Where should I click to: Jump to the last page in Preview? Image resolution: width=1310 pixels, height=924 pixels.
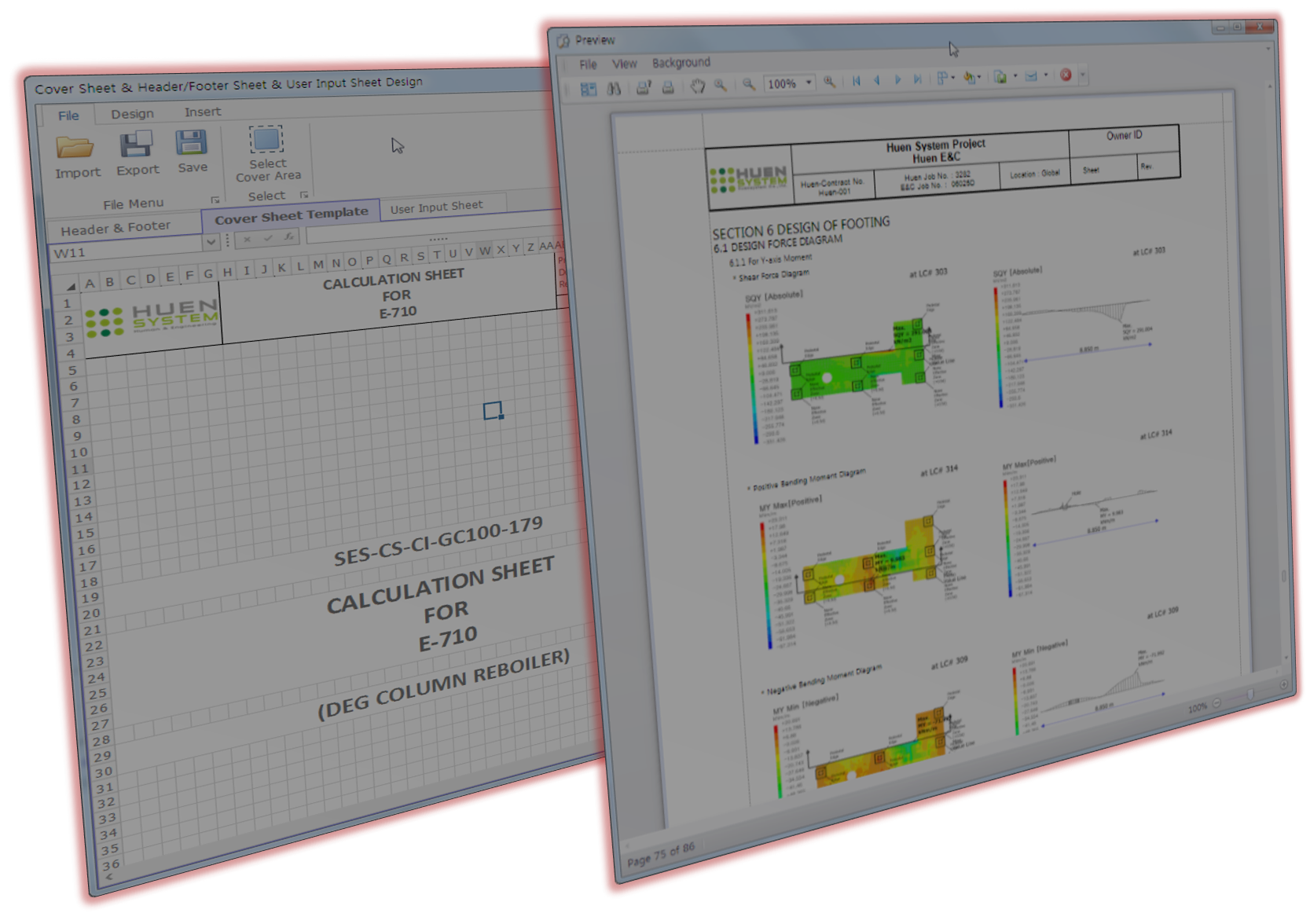pyautogui.click(x=917, y=79)
